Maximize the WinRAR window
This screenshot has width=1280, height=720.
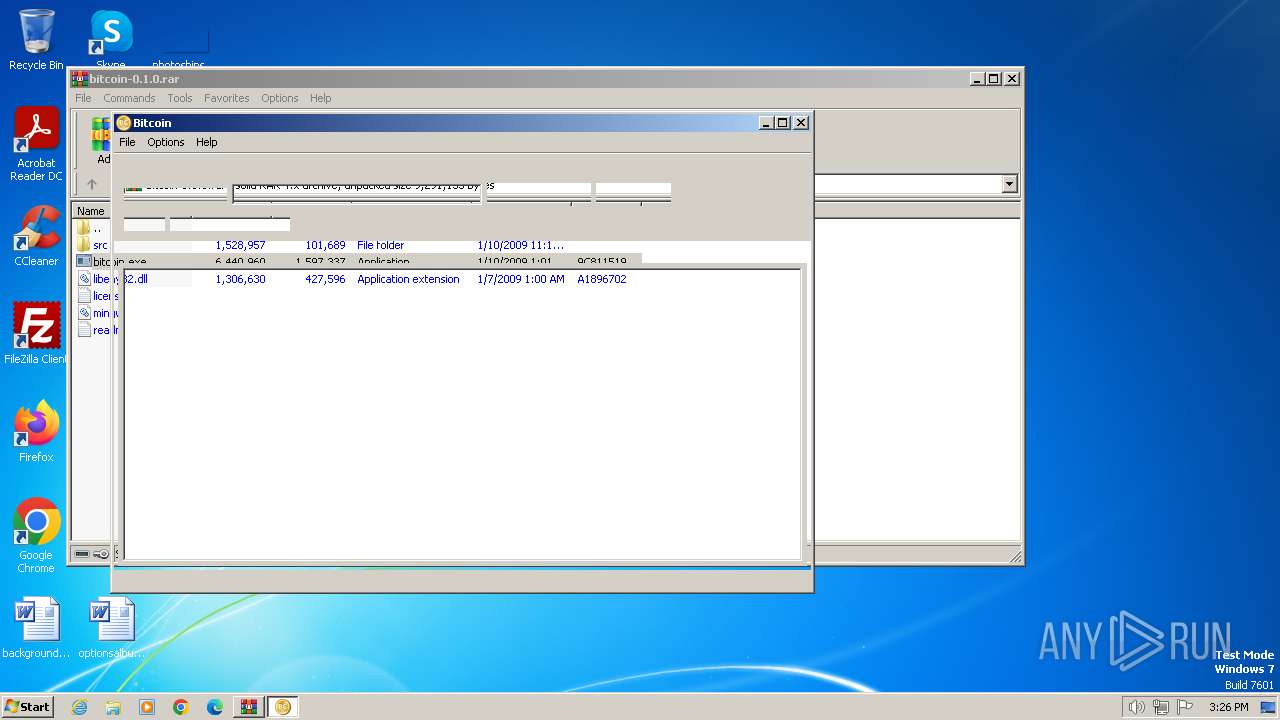click(993, 79)
